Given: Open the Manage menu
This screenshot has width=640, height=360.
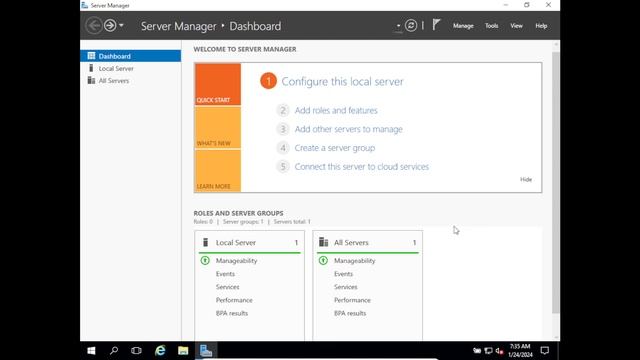Looking at the screenshot, I should coord(463,26).
